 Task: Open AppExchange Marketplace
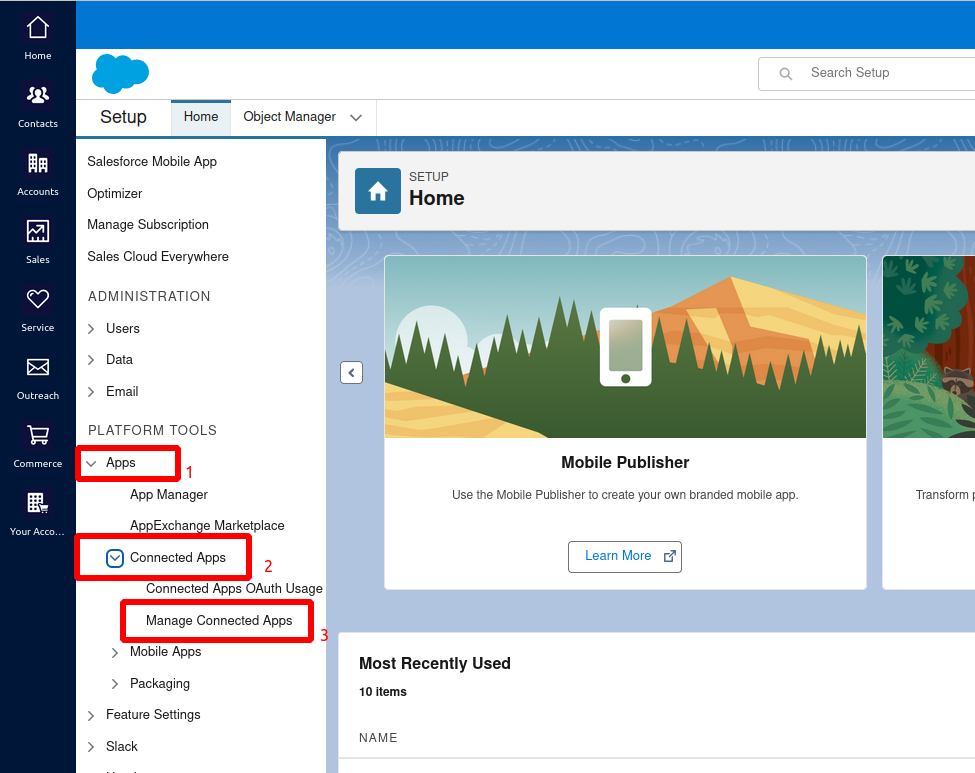(207, 525)
